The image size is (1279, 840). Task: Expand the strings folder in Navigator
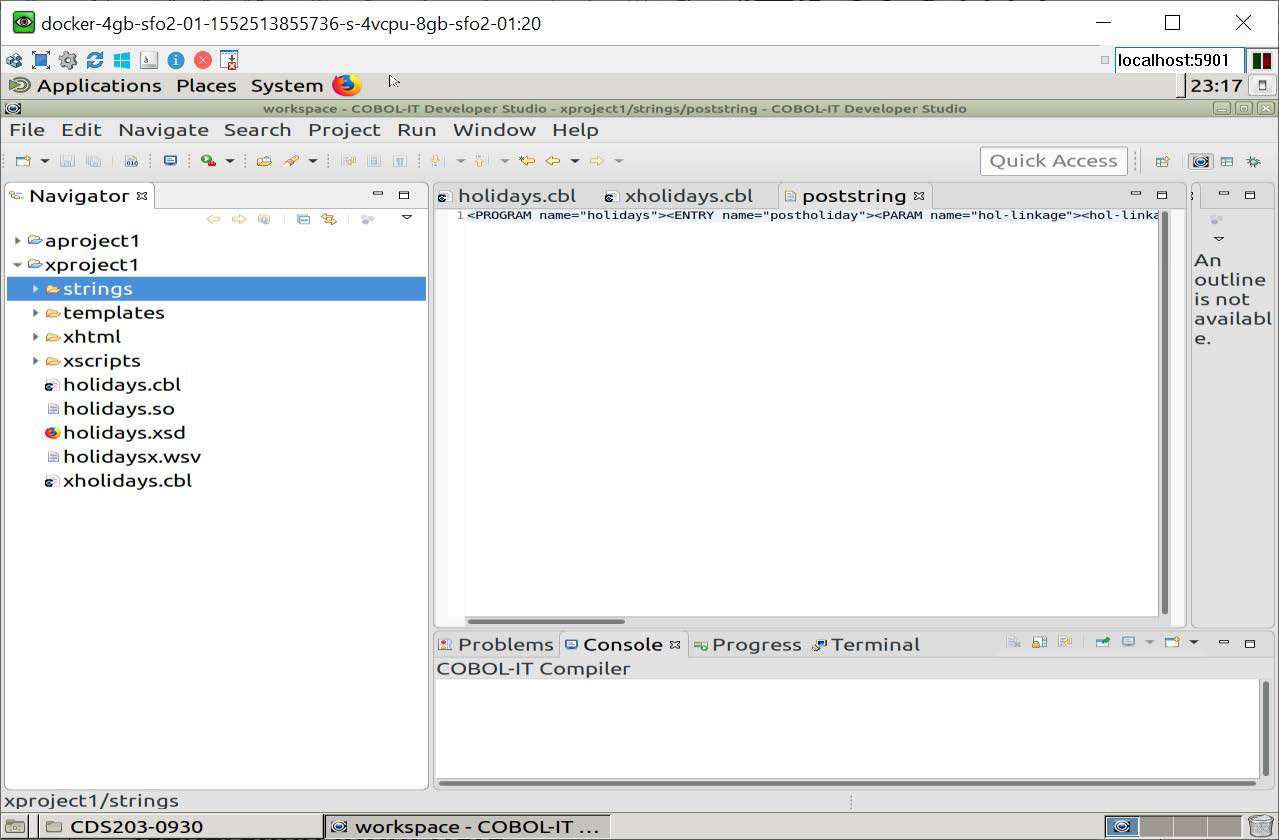pyautogui.click(x=36, y=288)
